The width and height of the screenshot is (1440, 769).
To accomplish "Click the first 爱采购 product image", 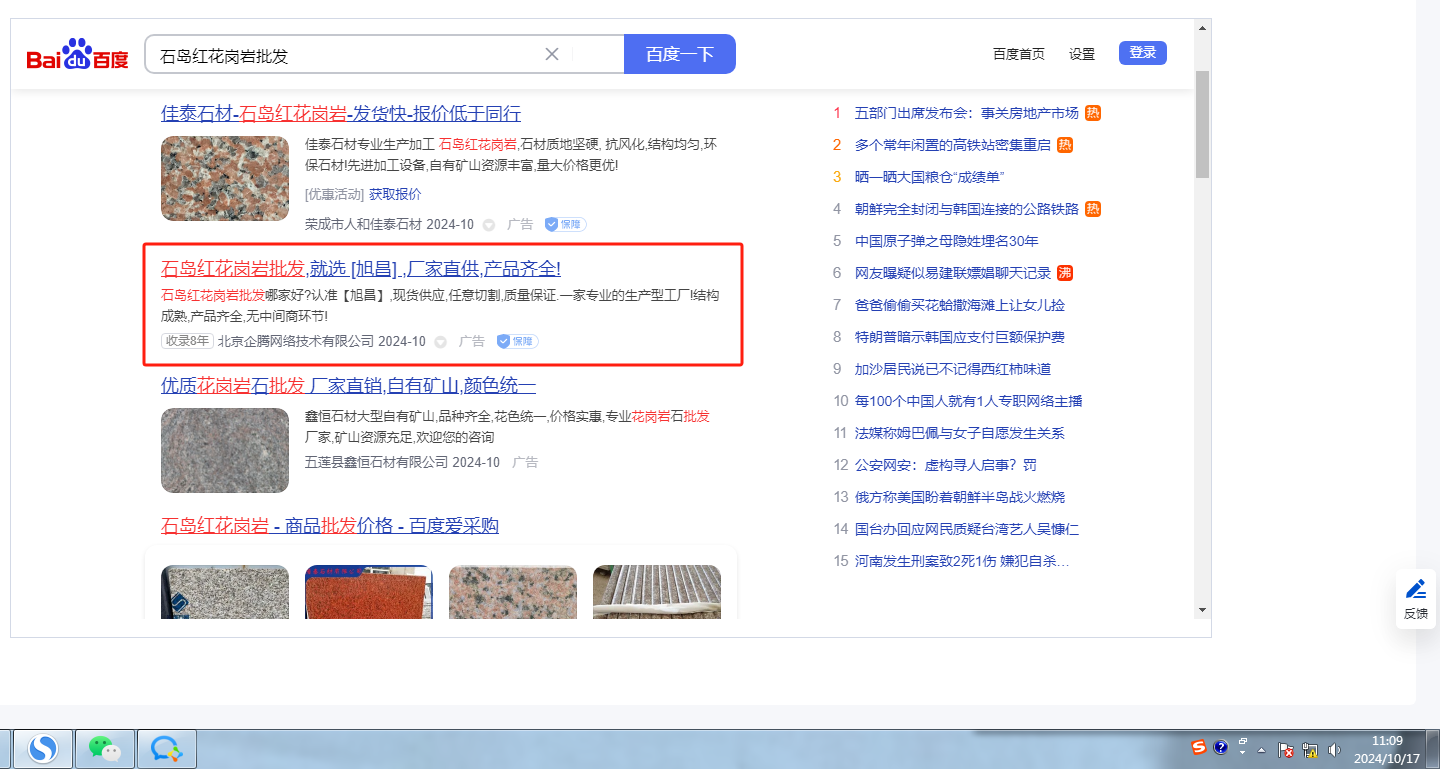I will tap(225, 592).
